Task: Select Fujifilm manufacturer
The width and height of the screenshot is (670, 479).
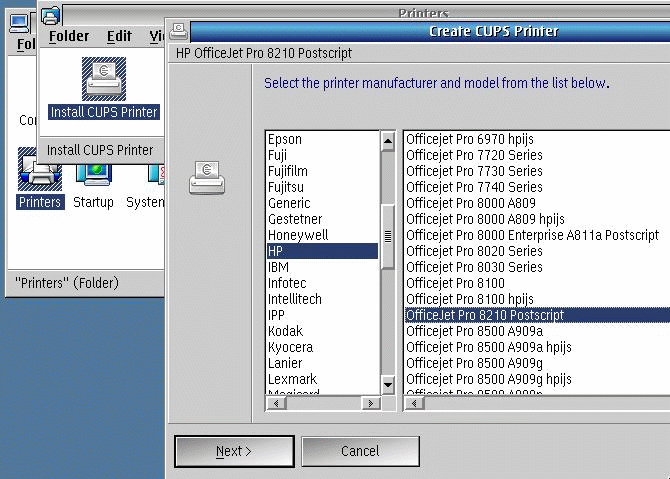Action: tap(322, 171)
